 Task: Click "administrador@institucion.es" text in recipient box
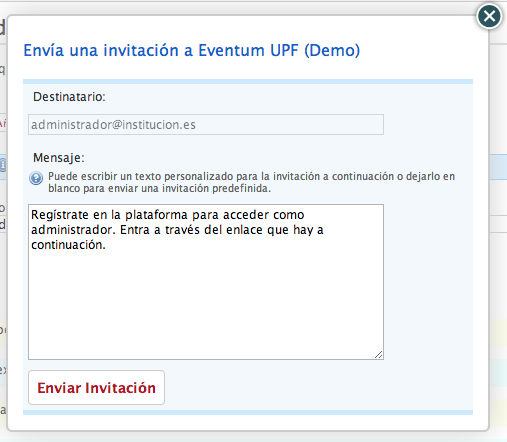(x=113, y=125)
